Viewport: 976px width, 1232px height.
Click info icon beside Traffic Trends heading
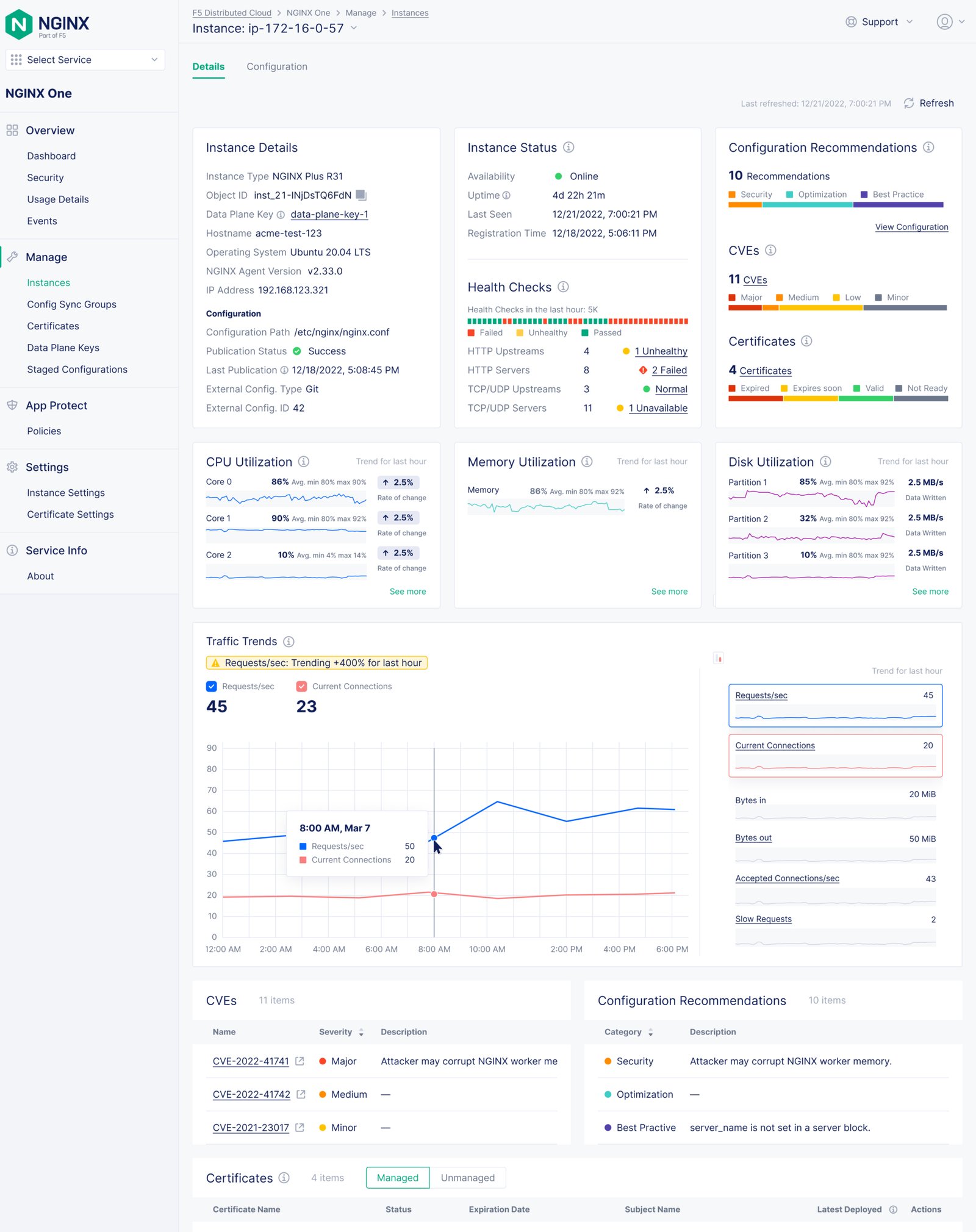pos(289,642)
